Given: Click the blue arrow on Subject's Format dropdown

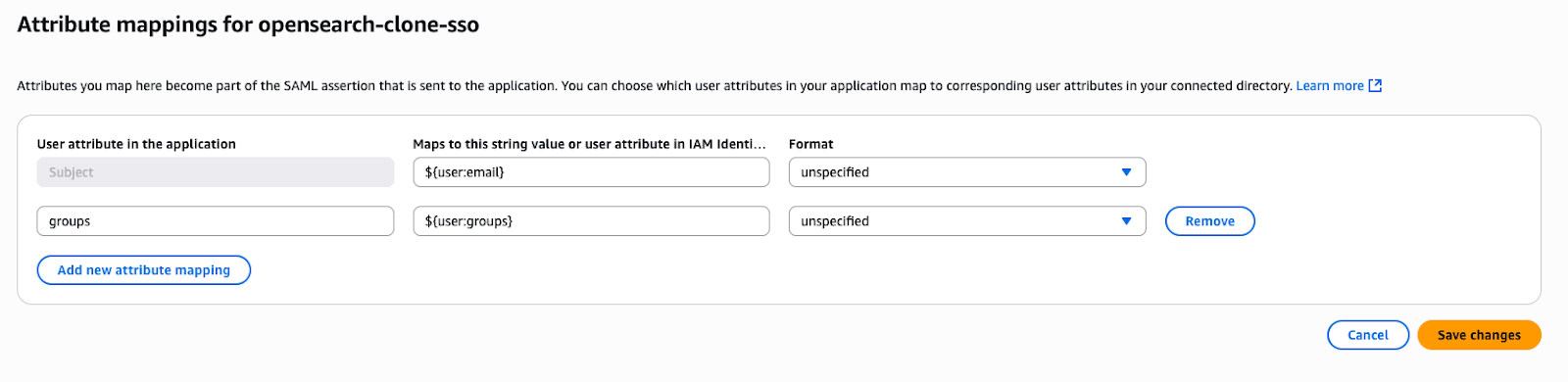Looking at the screenshot, I should (x=1126, y=172).
